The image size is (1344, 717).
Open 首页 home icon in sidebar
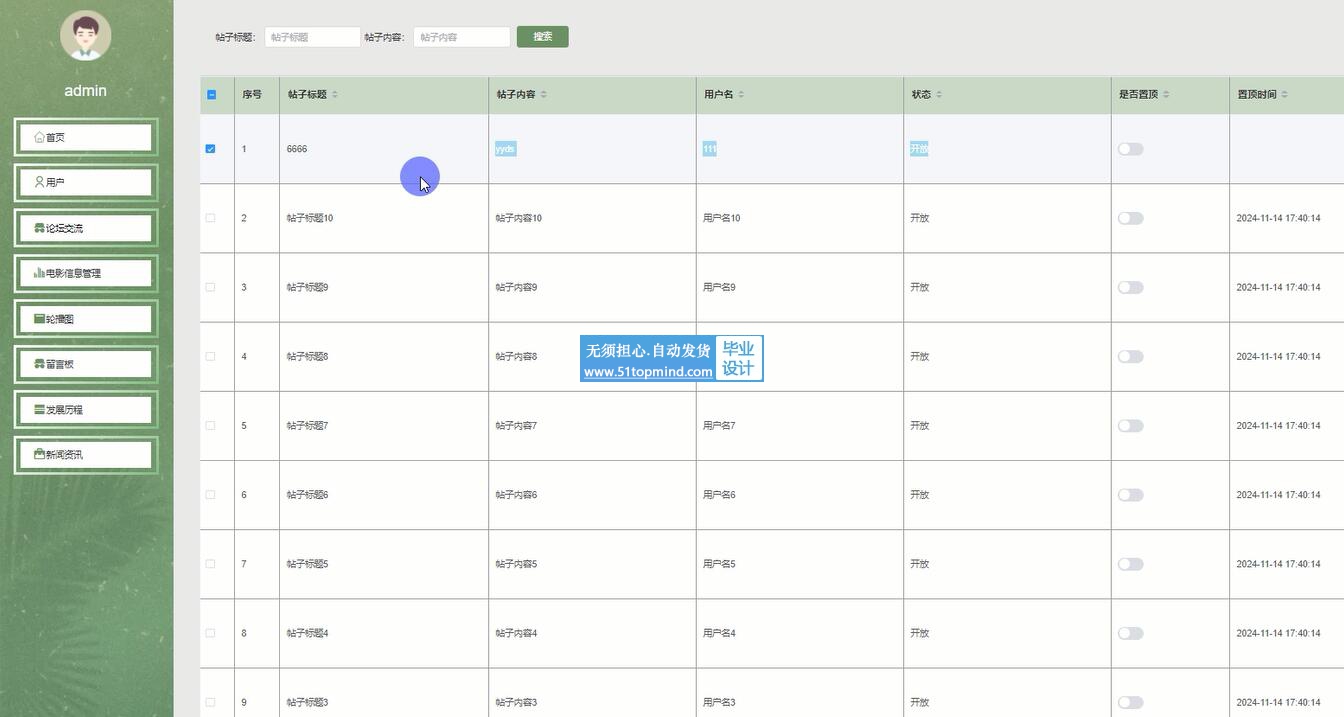point(39,137)
